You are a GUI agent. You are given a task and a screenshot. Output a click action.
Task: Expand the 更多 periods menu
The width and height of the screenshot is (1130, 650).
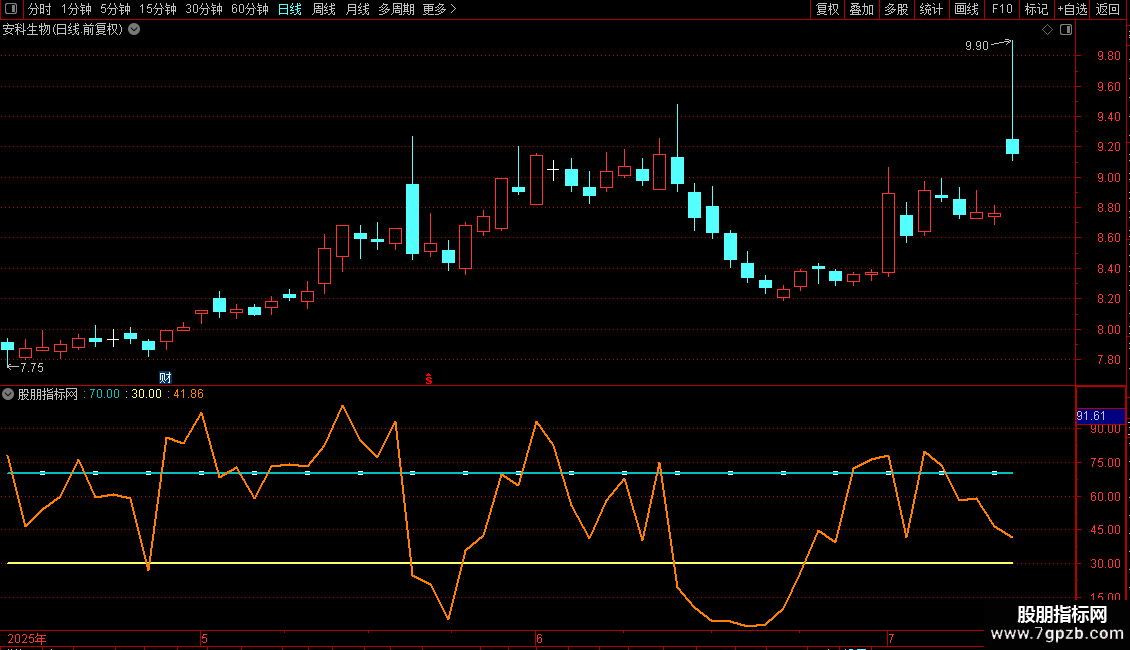(x=439, y=9)
